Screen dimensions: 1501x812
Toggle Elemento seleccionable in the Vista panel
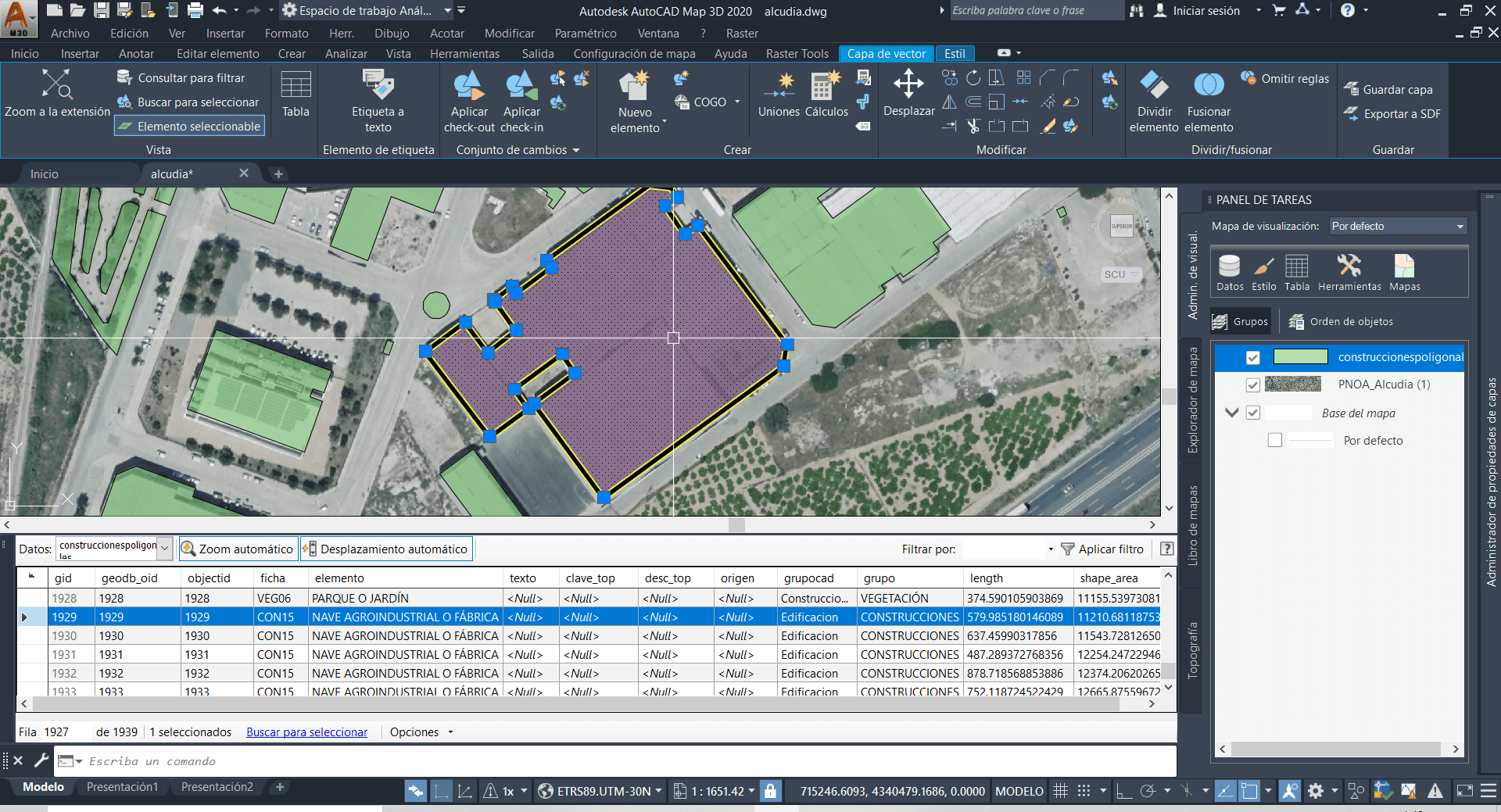[189, 125]
